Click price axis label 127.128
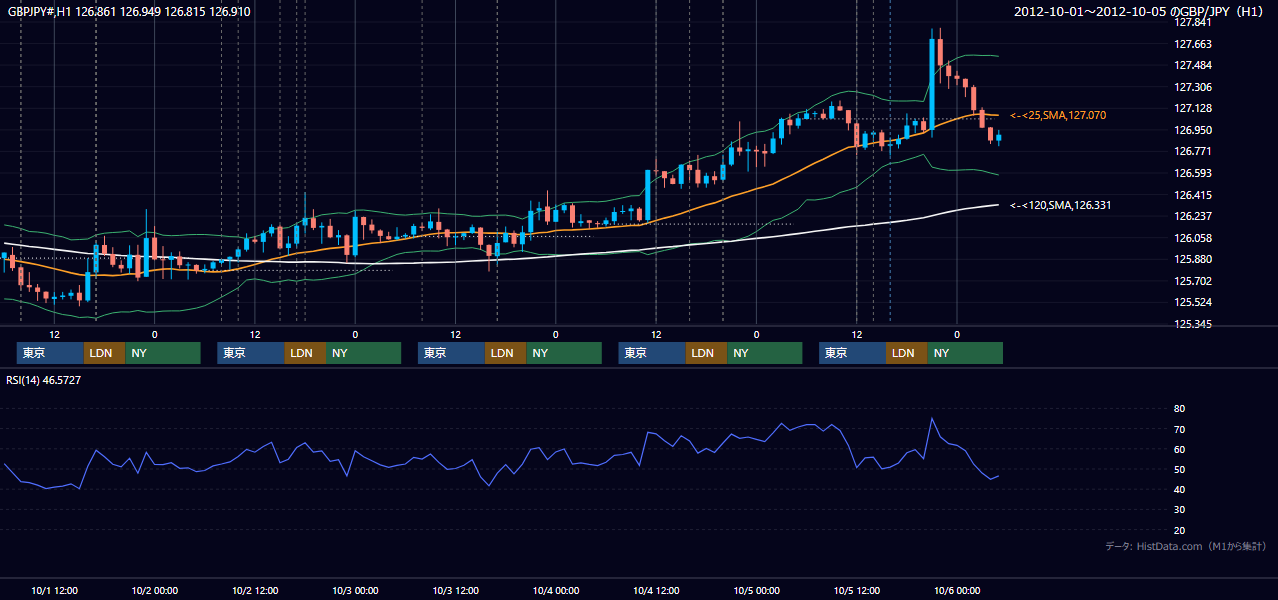The height and width of the screenshot is (600, 1278). 1195,108
